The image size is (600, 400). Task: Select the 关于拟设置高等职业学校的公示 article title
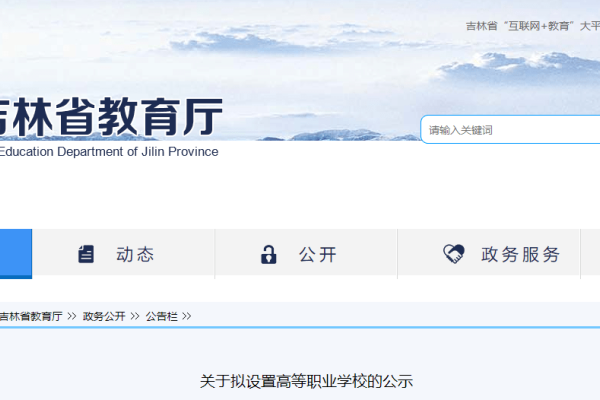[x=306, y=381]
